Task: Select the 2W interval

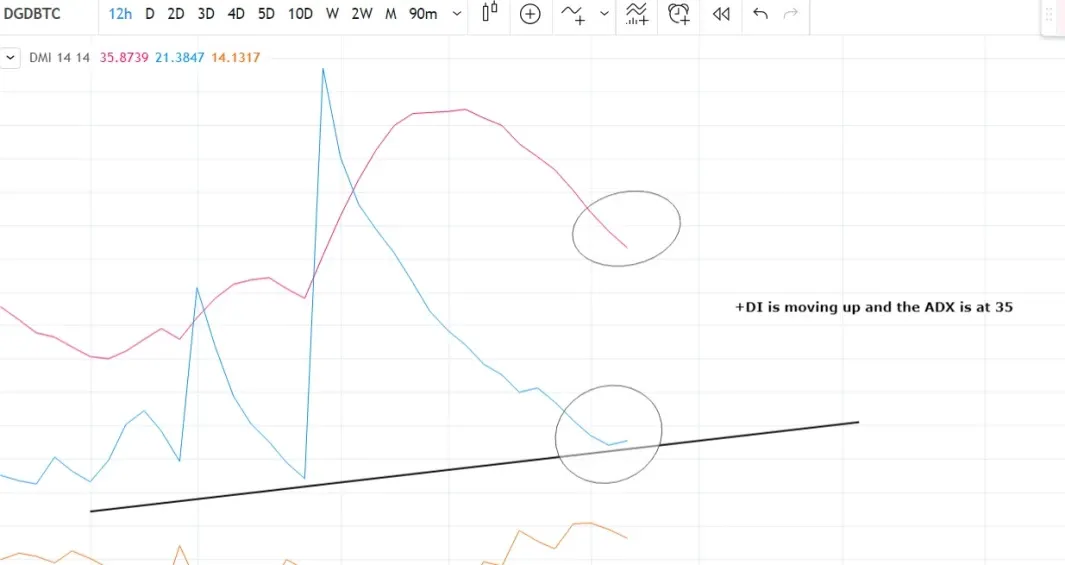Action: pyautogui.click(x=362, y=14)
